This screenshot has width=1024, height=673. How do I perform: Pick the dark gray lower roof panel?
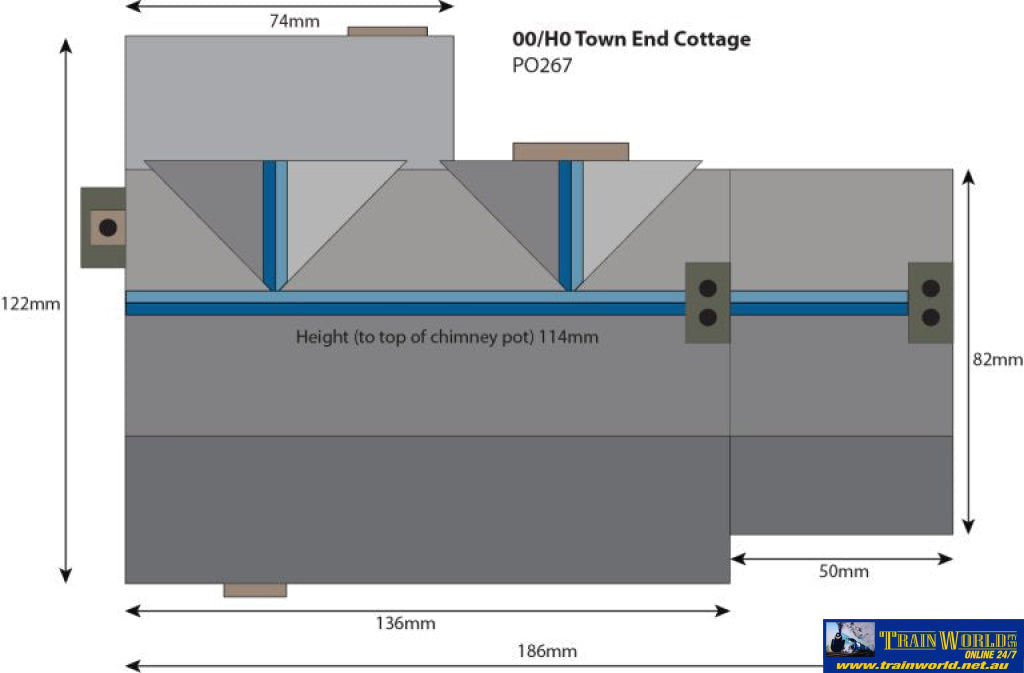427,508
